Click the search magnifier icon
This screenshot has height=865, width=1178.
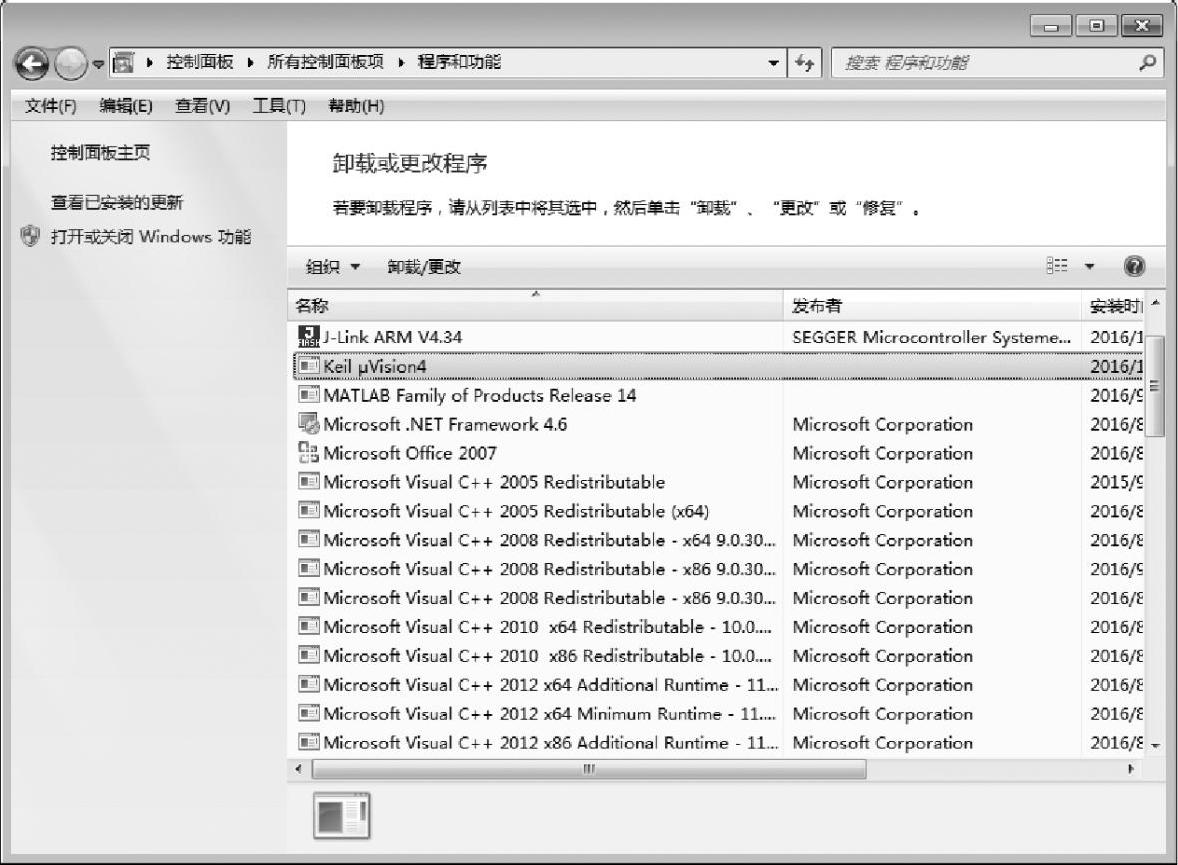coord(1147,63)
